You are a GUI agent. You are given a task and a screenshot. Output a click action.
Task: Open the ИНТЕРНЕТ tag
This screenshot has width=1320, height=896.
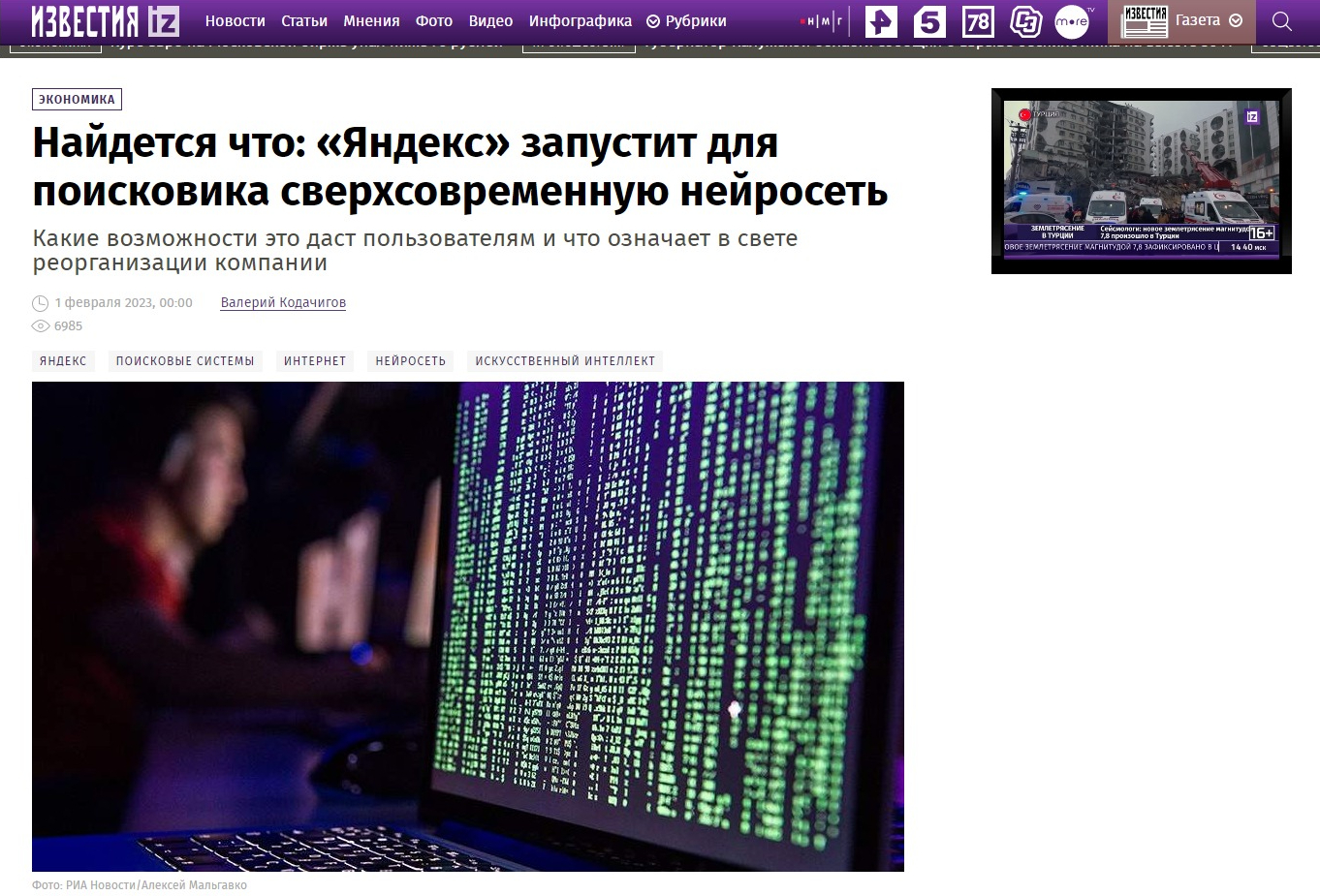click(315, 361)
